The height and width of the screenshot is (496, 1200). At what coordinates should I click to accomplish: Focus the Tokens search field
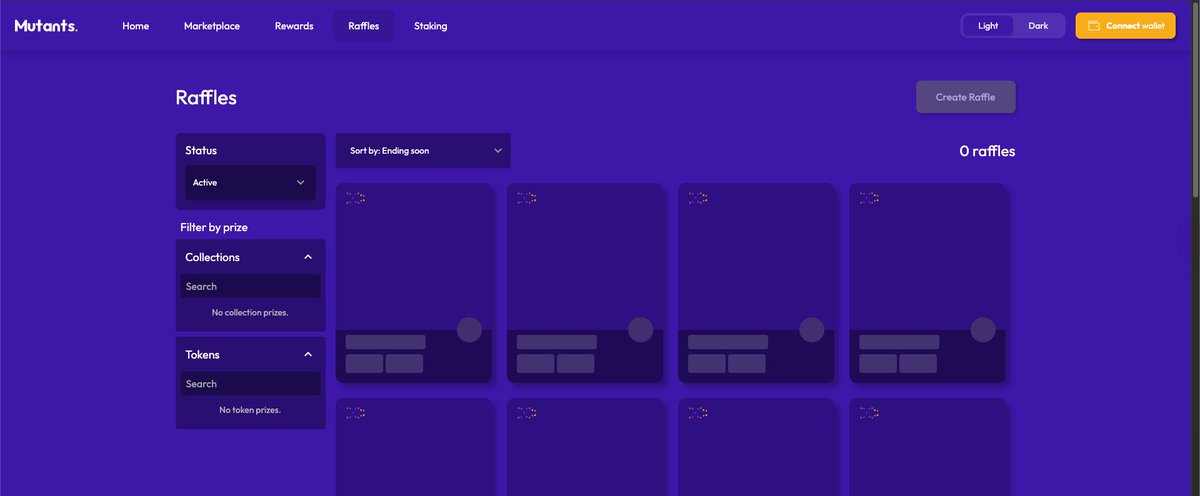pyautogui.click(x=250, y=384)
